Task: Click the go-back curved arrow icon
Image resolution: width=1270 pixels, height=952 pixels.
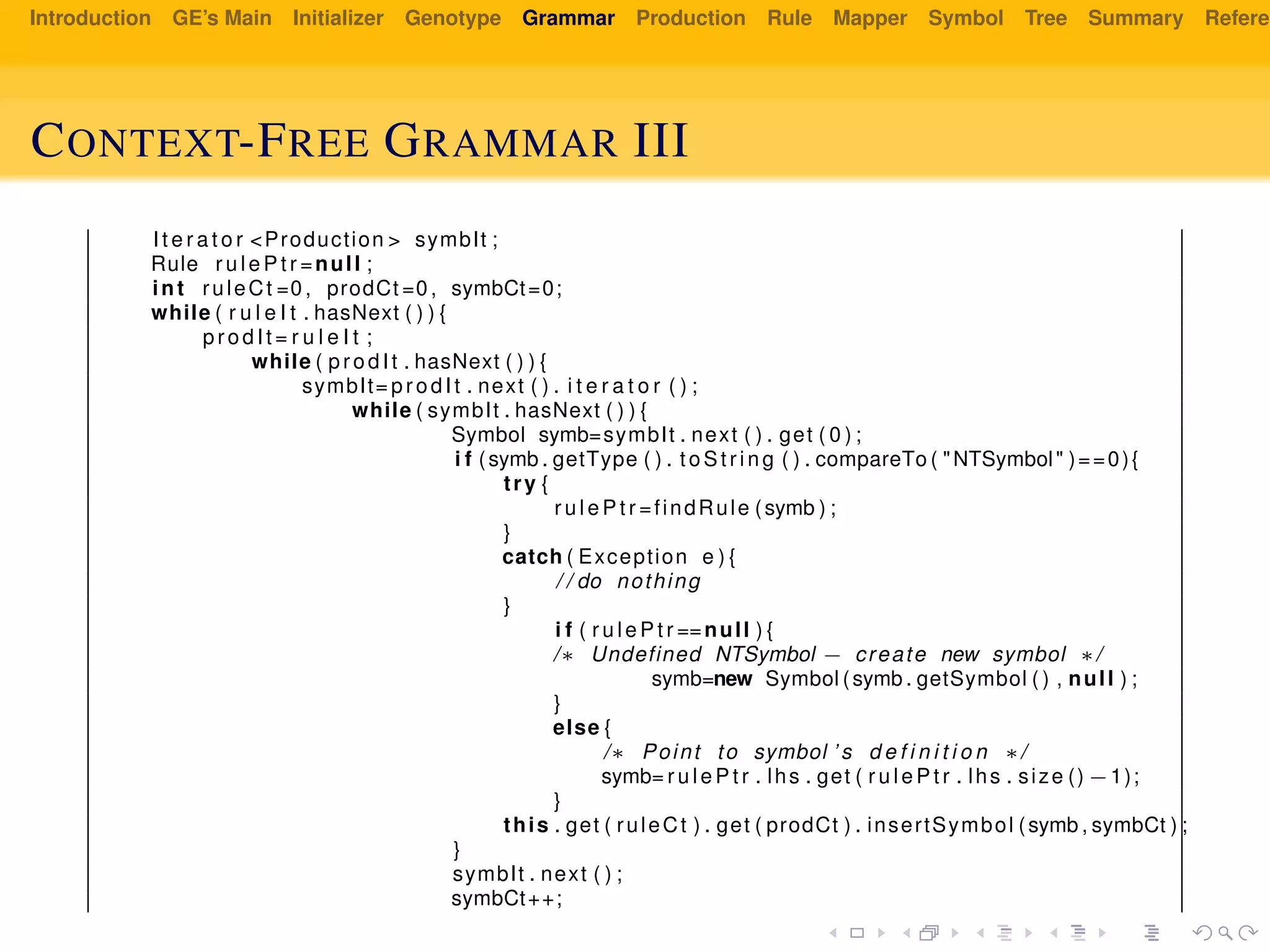Action: click(x=1202, y=933)
